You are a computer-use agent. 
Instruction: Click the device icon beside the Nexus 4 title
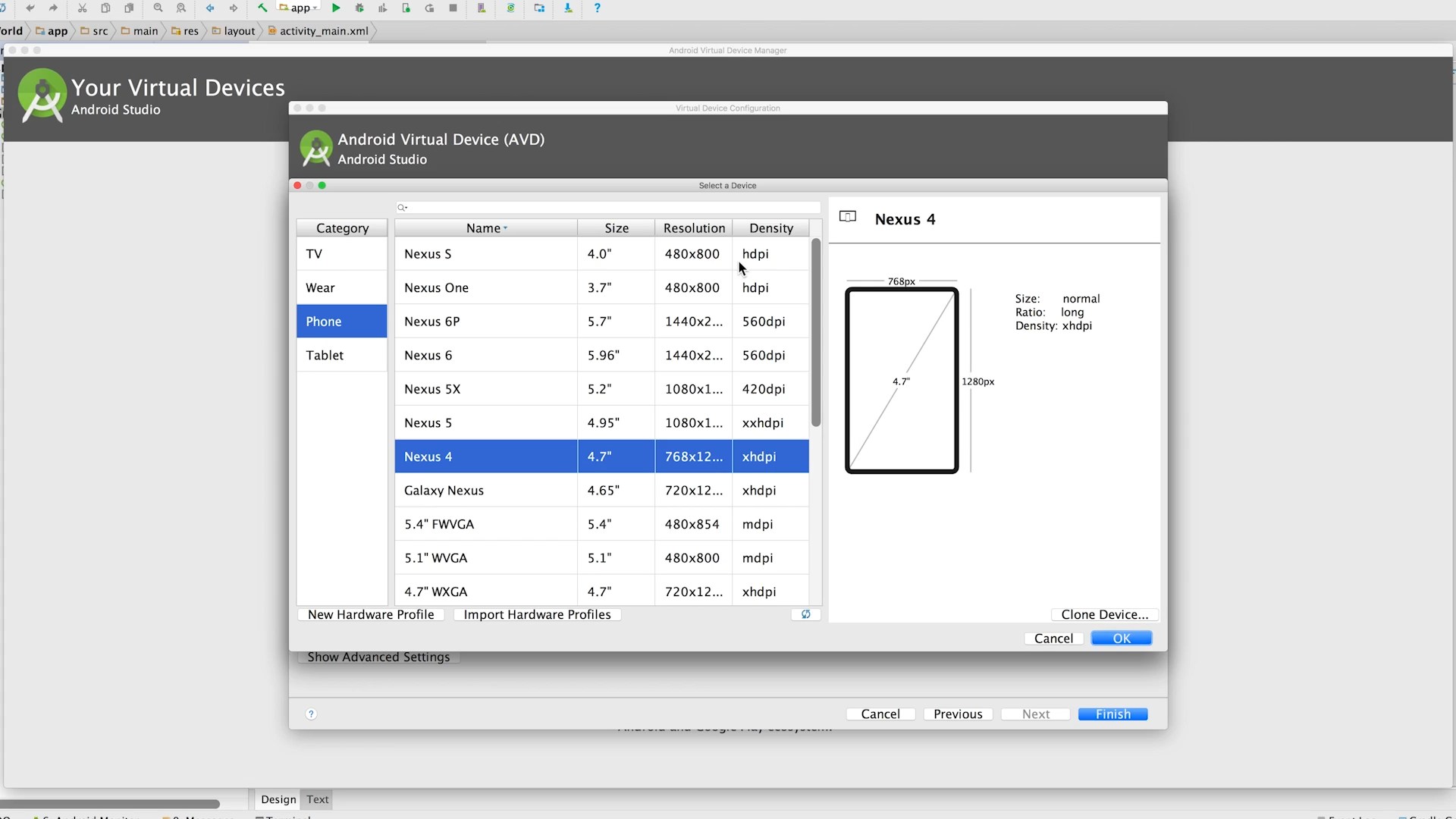[848, 217]
